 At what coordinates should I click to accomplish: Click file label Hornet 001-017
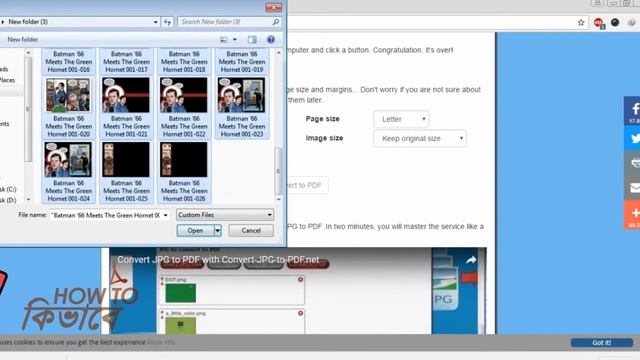coord(126,62)
